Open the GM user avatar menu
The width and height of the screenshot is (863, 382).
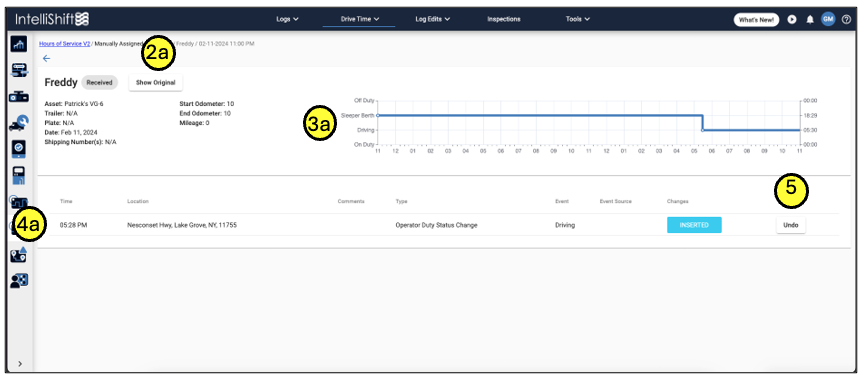(828, 19)
